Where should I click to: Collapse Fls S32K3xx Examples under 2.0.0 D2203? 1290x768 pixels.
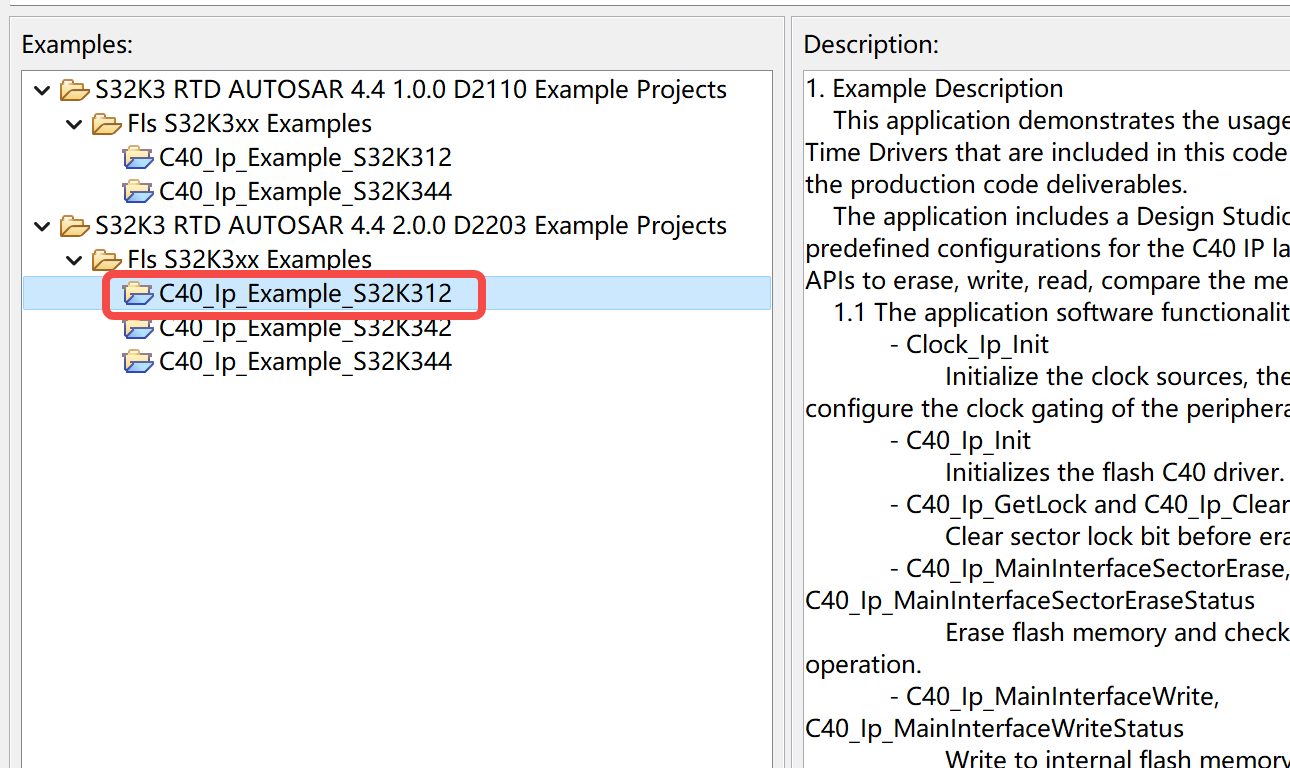coord(73,260)
